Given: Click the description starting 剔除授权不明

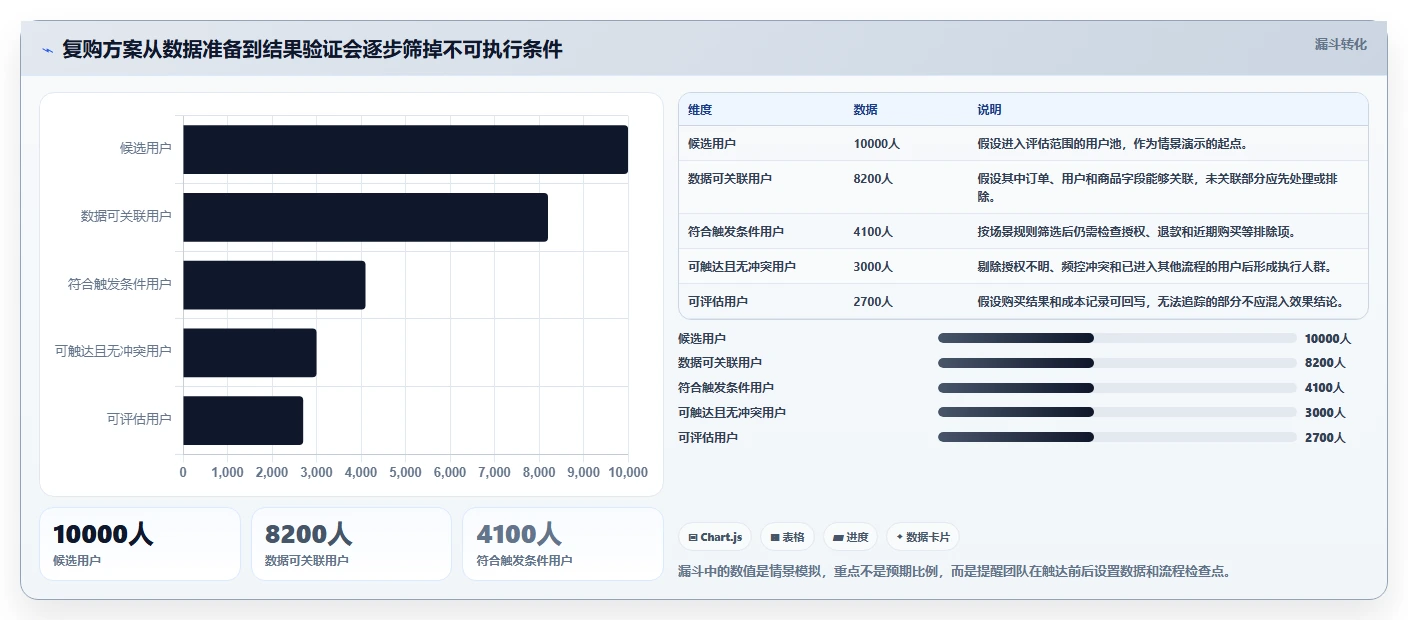Looking at the screenshot, I should coord(1155,267).
